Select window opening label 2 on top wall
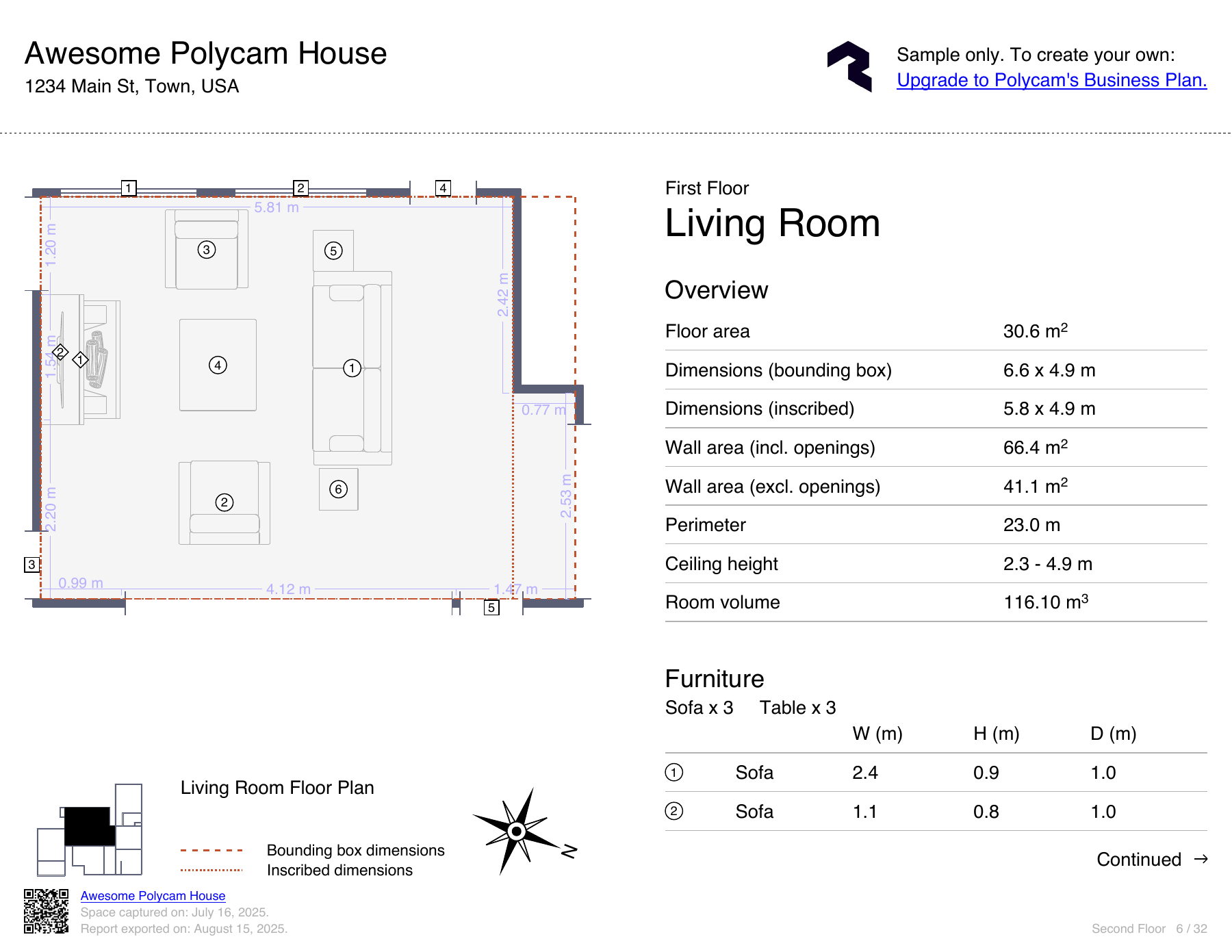1232x952 pixels. pyautogui.click(x=300, y=188)
